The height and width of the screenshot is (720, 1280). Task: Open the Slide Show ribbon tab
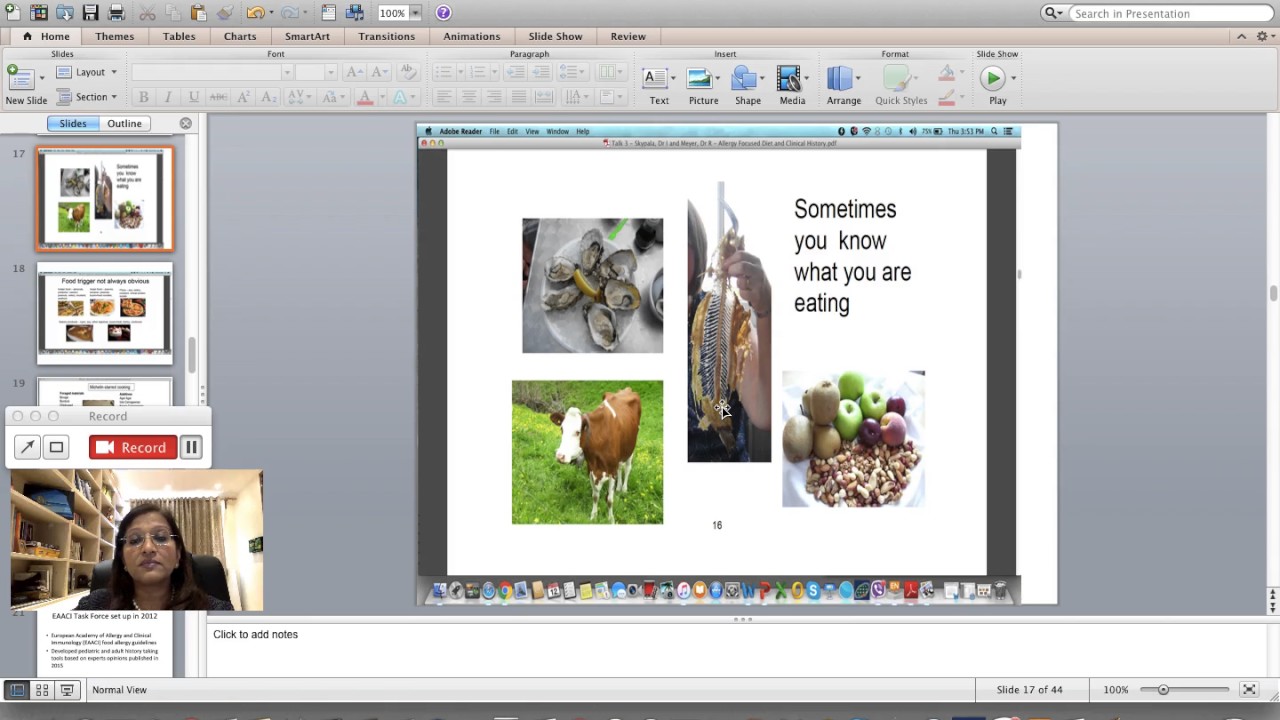point(555,36)
